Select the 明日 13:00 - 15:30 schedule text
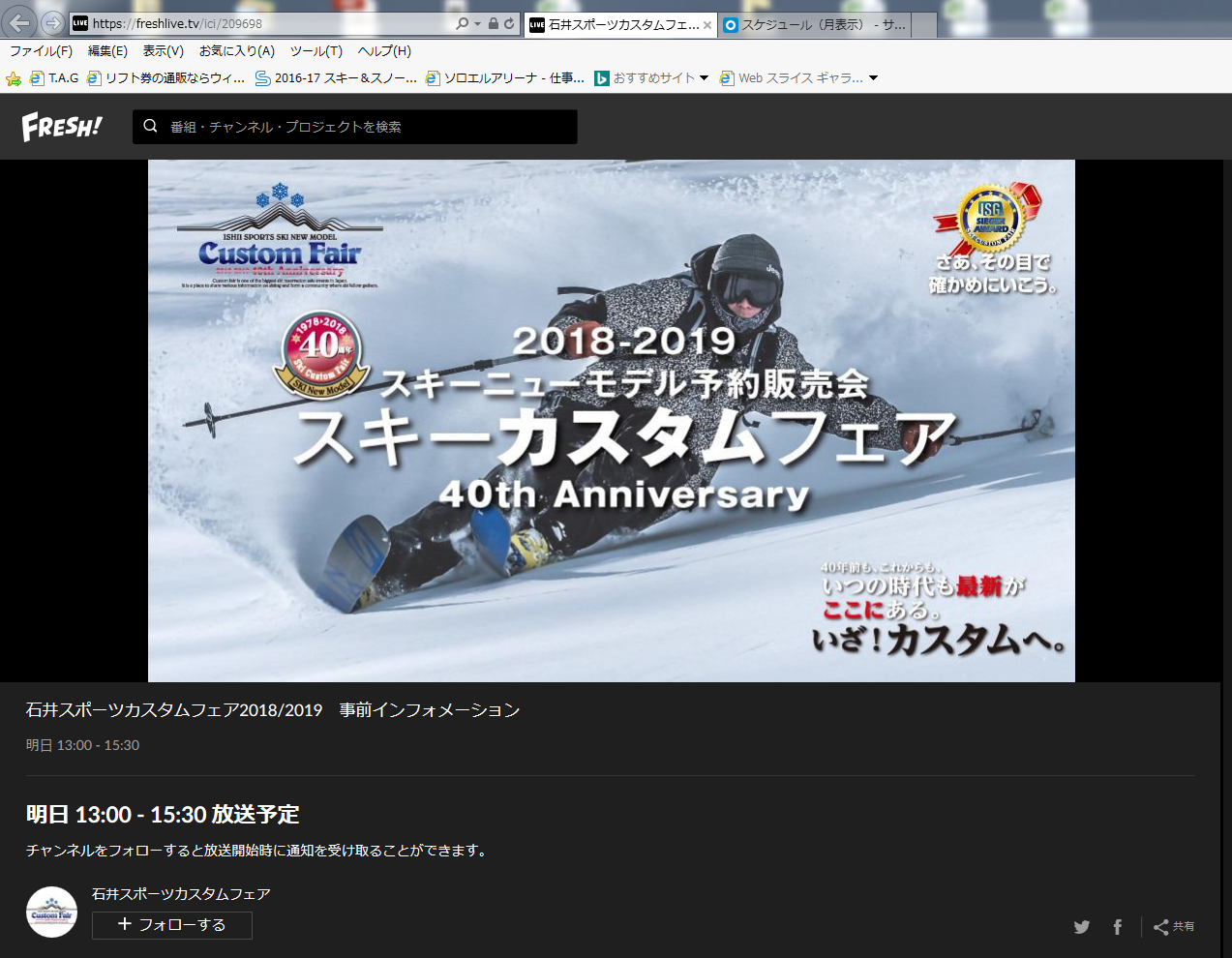The width and height of the screenshot is (1232, 958). [82, 745]
